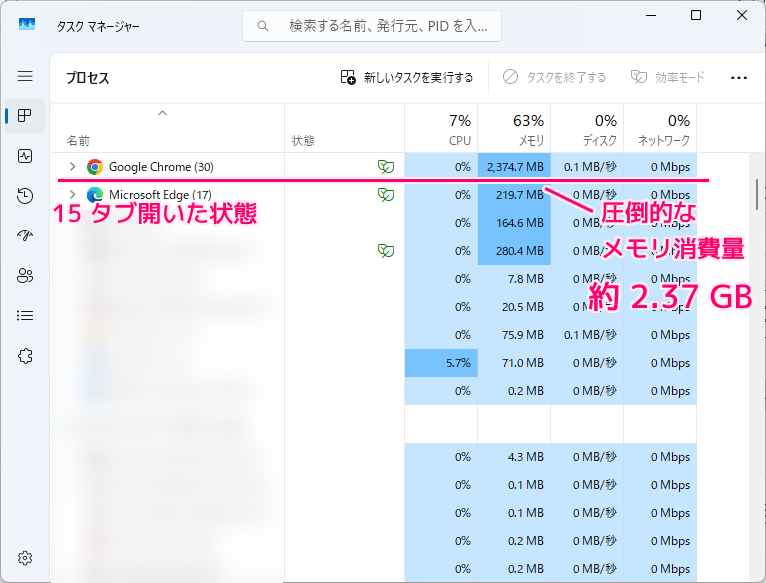The image size is (766, 583).
Task: Click Chrome's 0 Mbps network cell
Action: [x=660, y=167]
